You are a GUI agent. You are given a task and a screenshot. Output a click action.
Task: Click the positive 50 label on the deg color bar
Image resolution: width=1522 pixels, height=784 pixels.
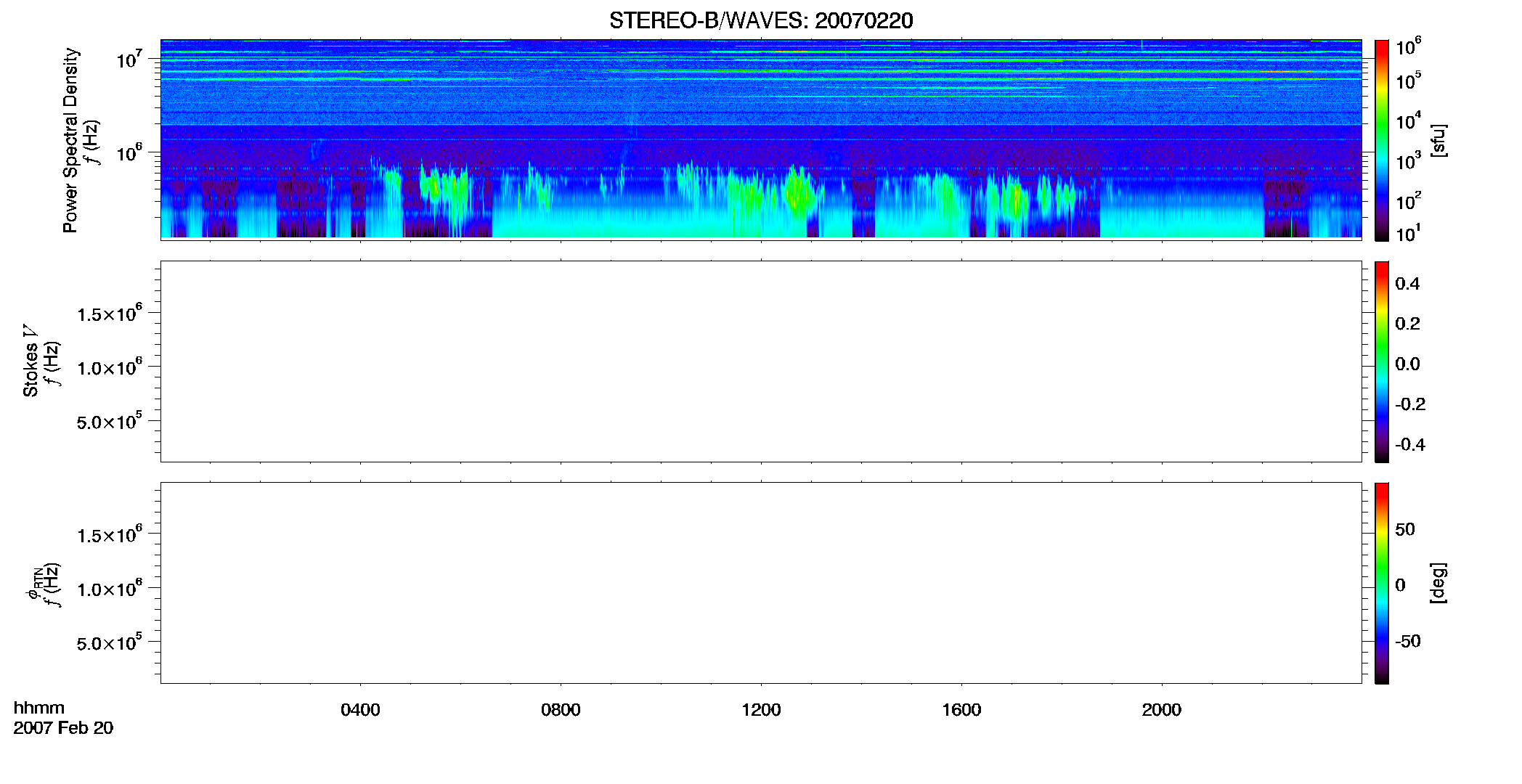[x=1405, y=529]
